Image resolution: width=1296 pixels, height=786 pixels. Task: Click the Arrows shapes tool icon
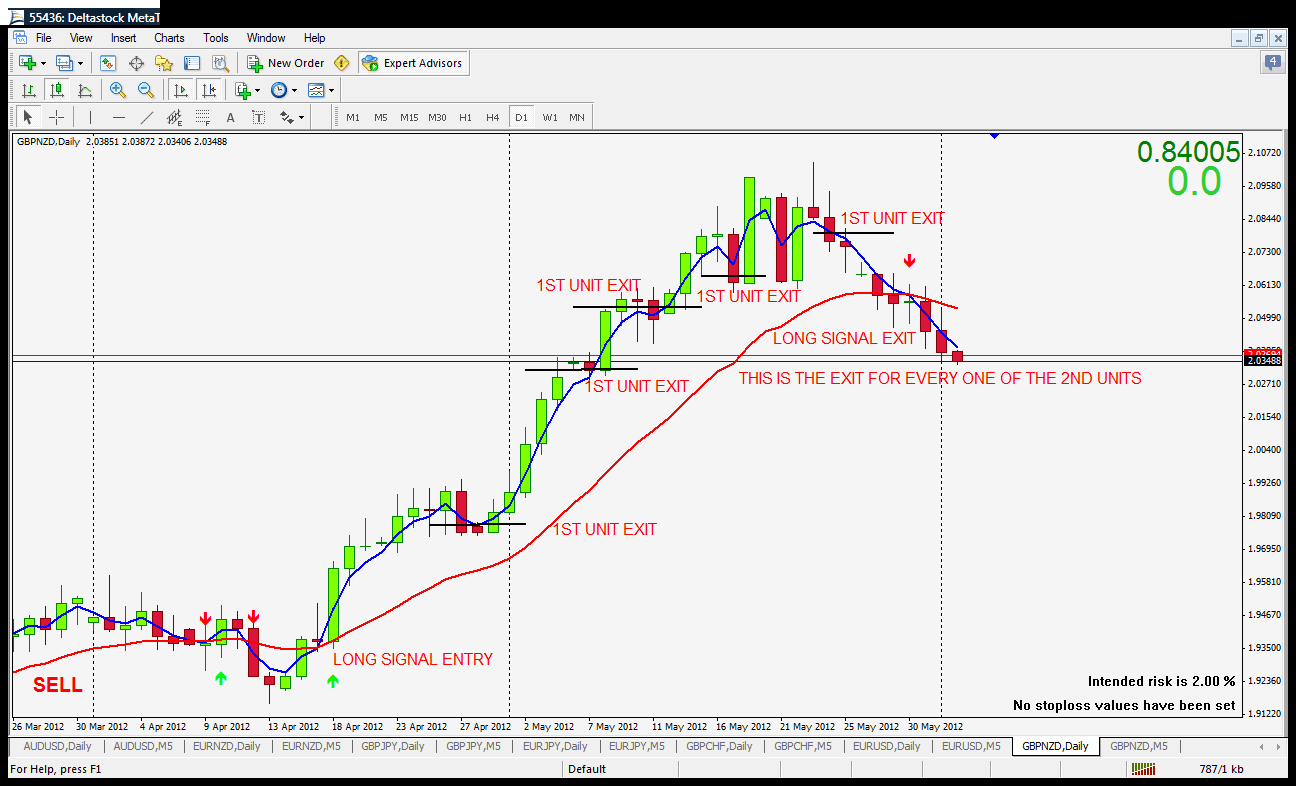pos(287,117)
